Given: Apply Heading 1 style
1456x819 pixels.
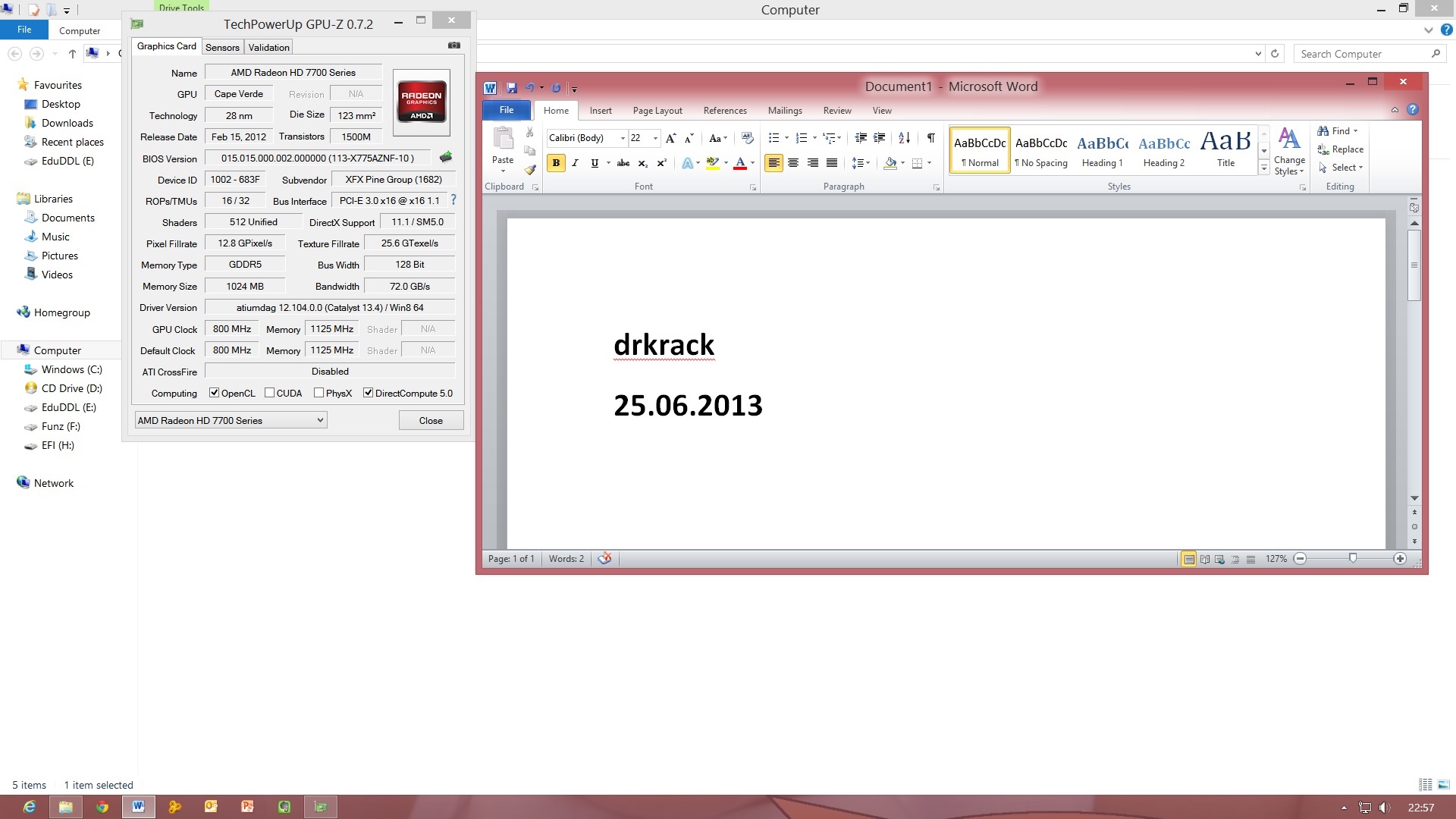Looking at the screenshot, I should pyautogui.click(x=1102, y=151).
